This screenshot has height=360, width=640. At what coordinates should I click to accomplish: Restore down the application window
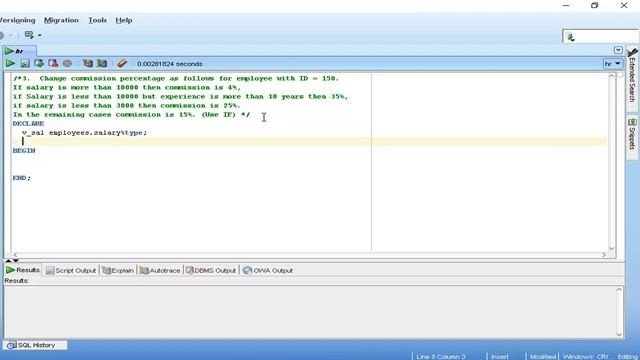click(594, 5)
